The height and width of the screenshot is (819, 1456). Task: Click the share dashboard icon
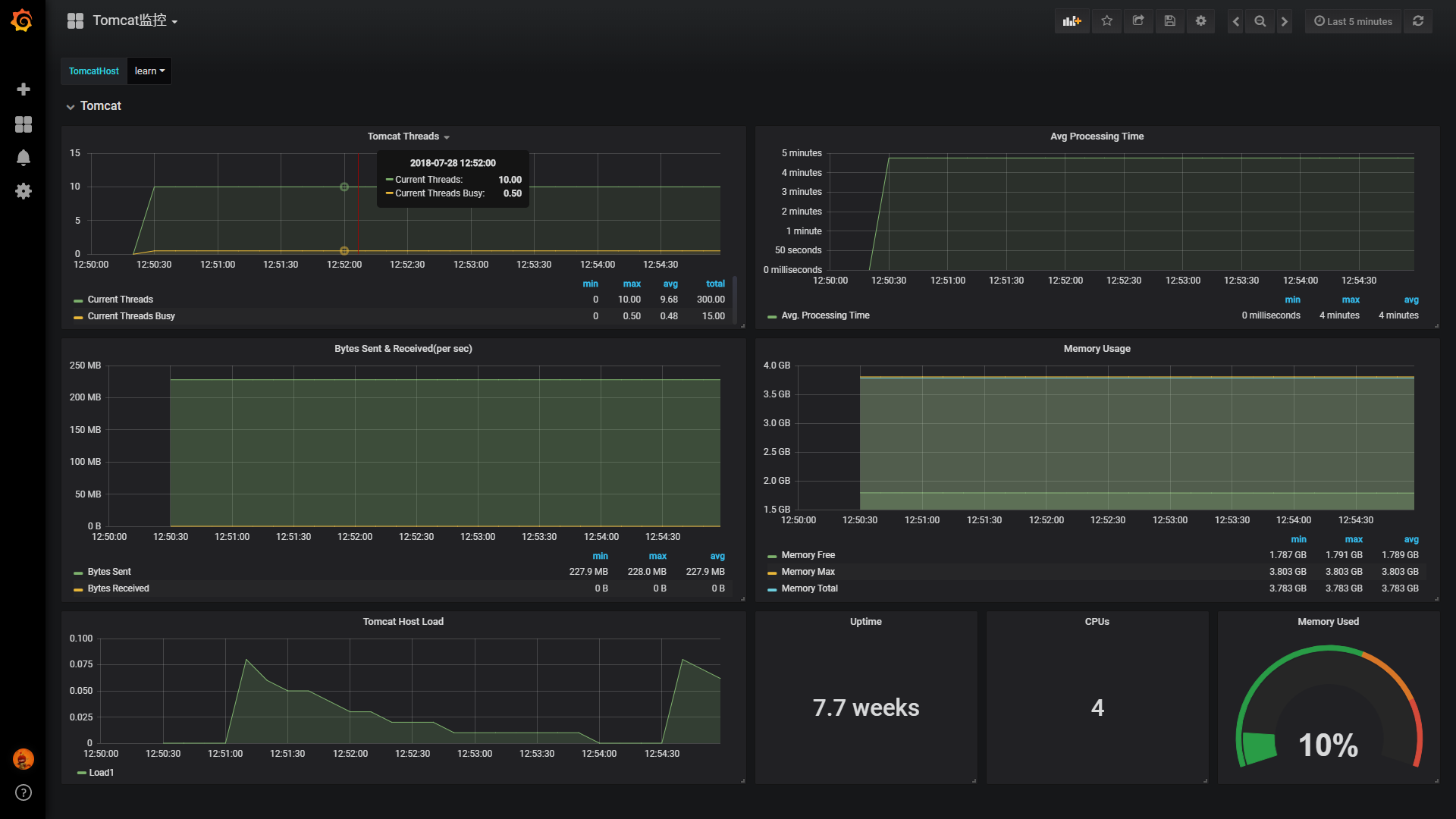1138,21
